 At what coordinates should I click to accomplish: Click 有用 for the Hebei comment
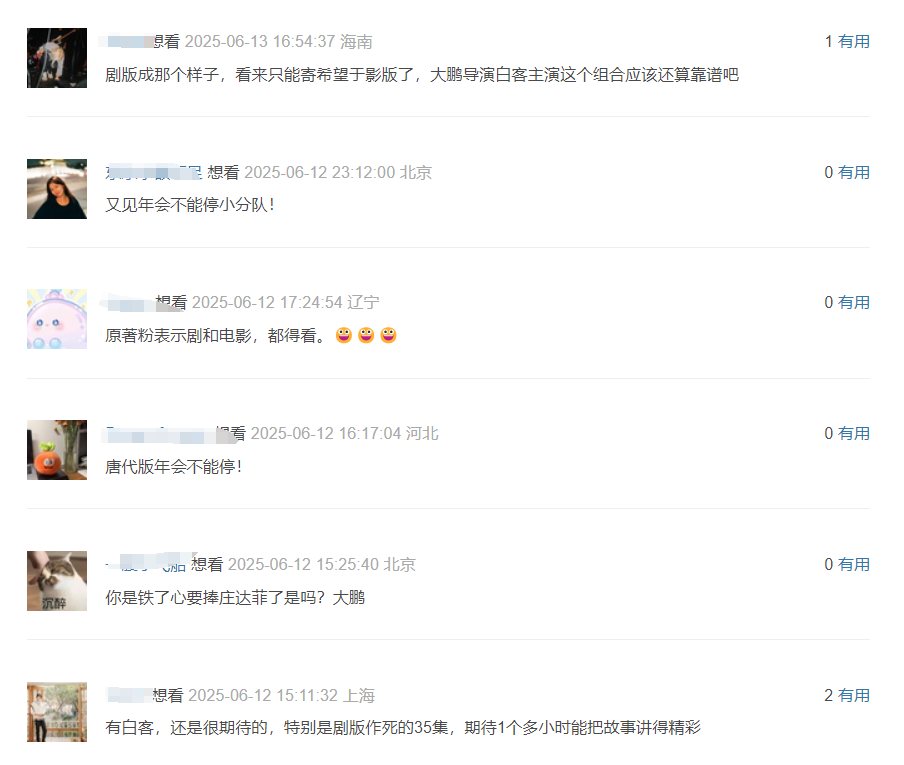[x=853, y=433]
